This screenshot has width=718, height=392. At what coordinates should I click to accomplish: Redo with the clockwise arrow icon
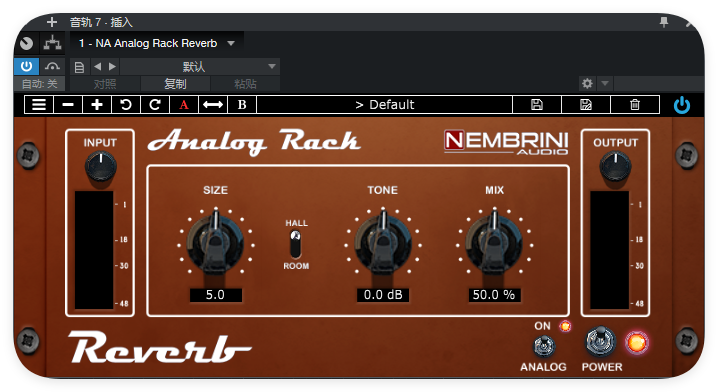[155, 104]
